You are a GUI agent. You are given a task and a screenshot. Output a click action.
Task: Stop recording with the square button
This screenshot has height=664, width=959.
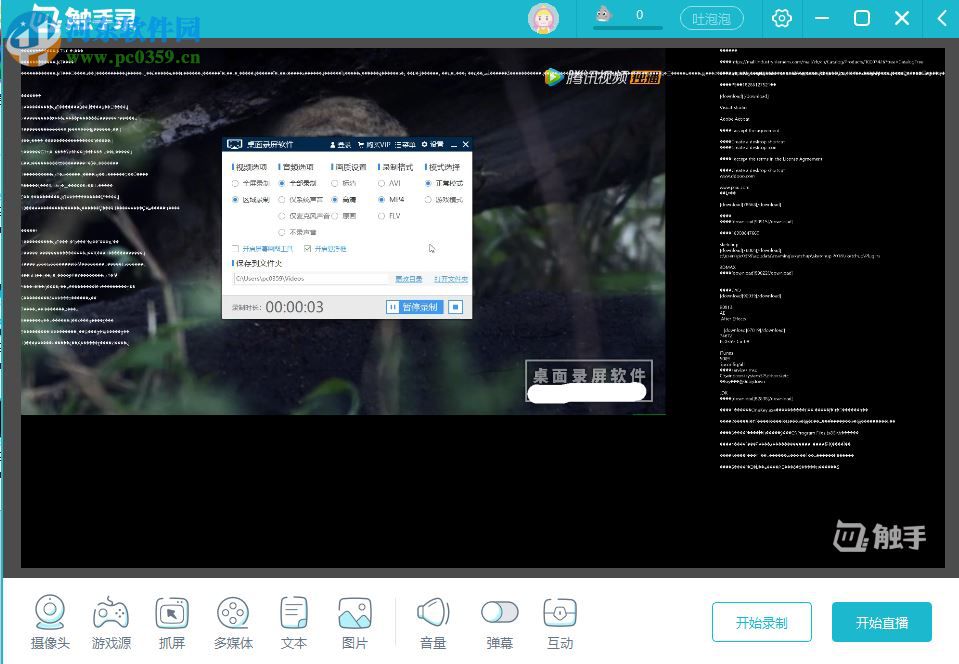(456, 307)
